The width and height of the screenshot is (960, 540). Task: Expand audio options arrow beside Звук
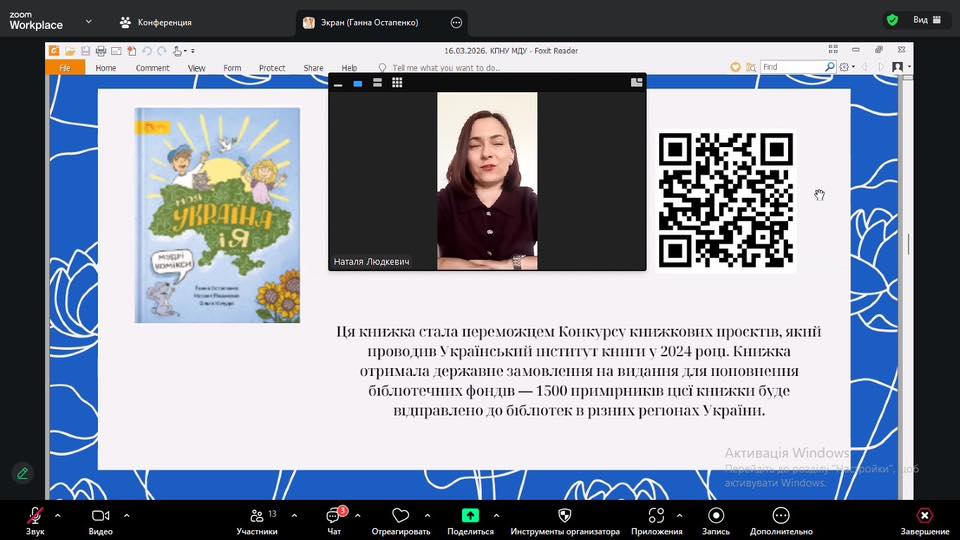(57, 515)
